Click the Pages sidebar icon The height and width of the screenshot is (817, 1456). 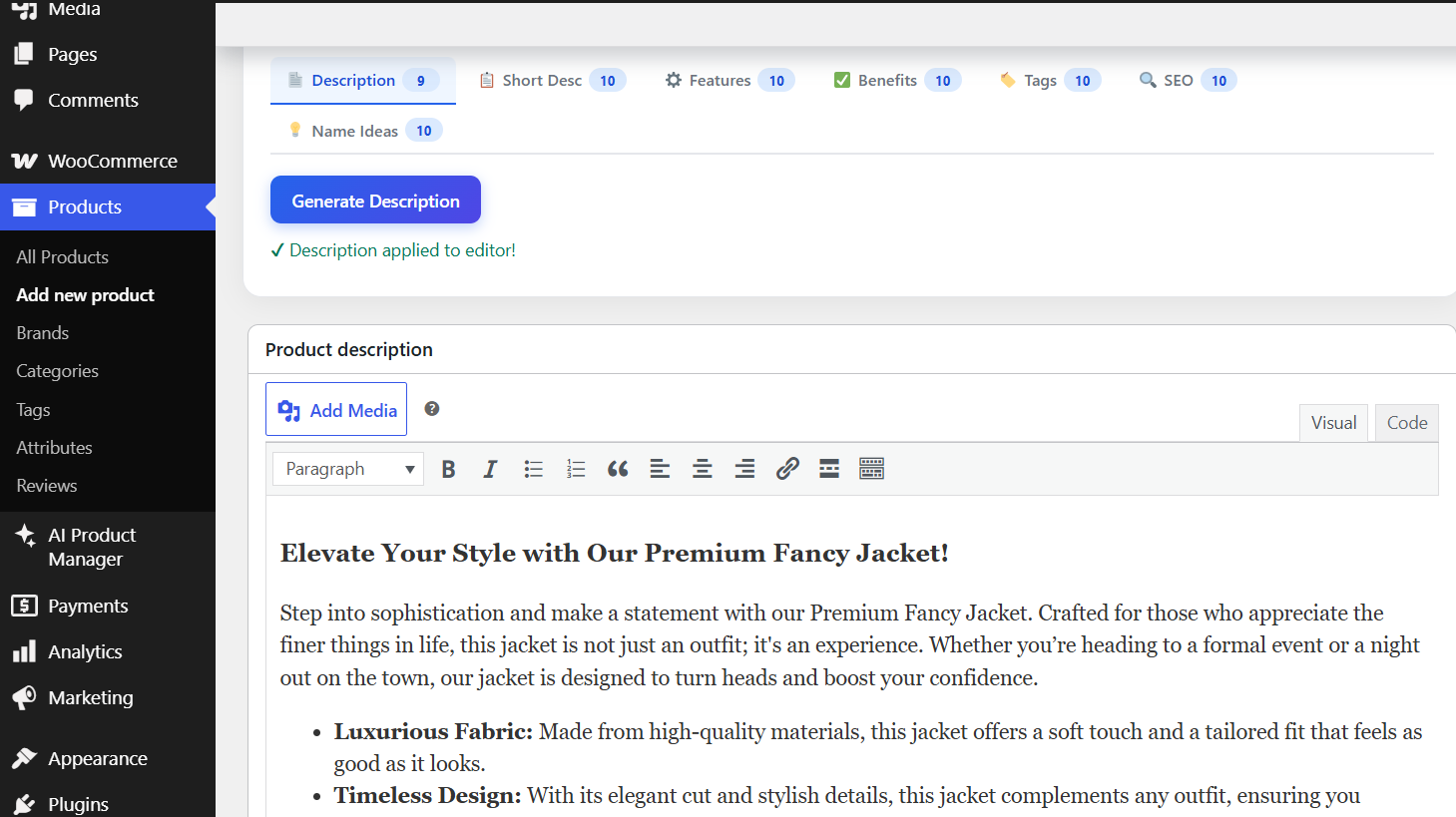[x=24, y=54]
